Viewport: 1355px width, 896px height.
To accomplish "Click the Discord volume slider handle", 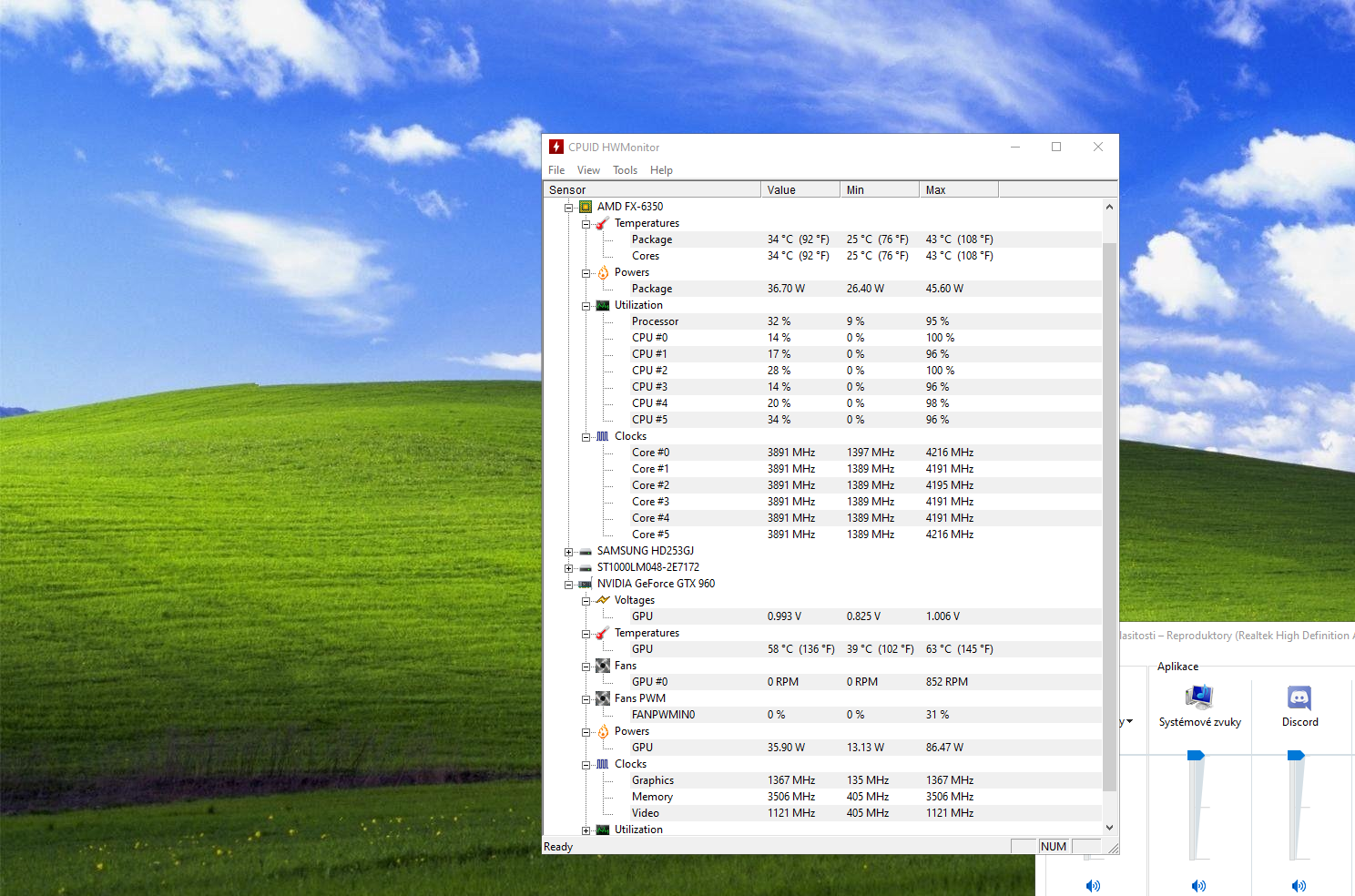I will pyautogui.click(x=1297, y=755).
